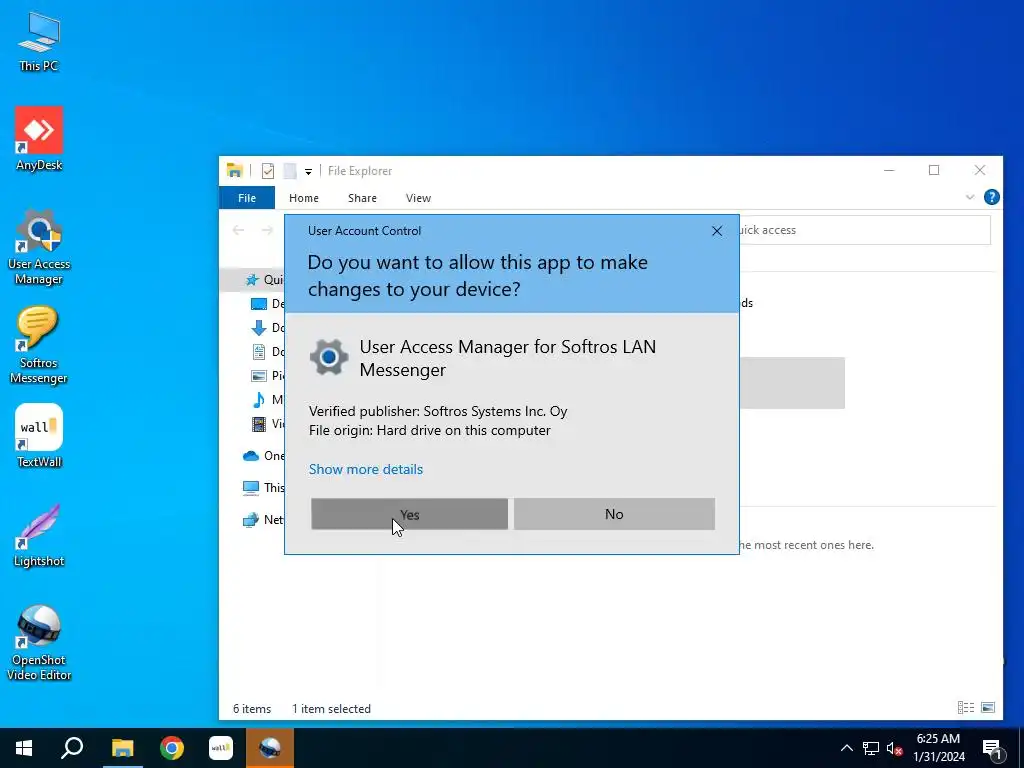1024x768 pixels.
Task: Select Quick access star in navigation pane
Action: [252, 280]
